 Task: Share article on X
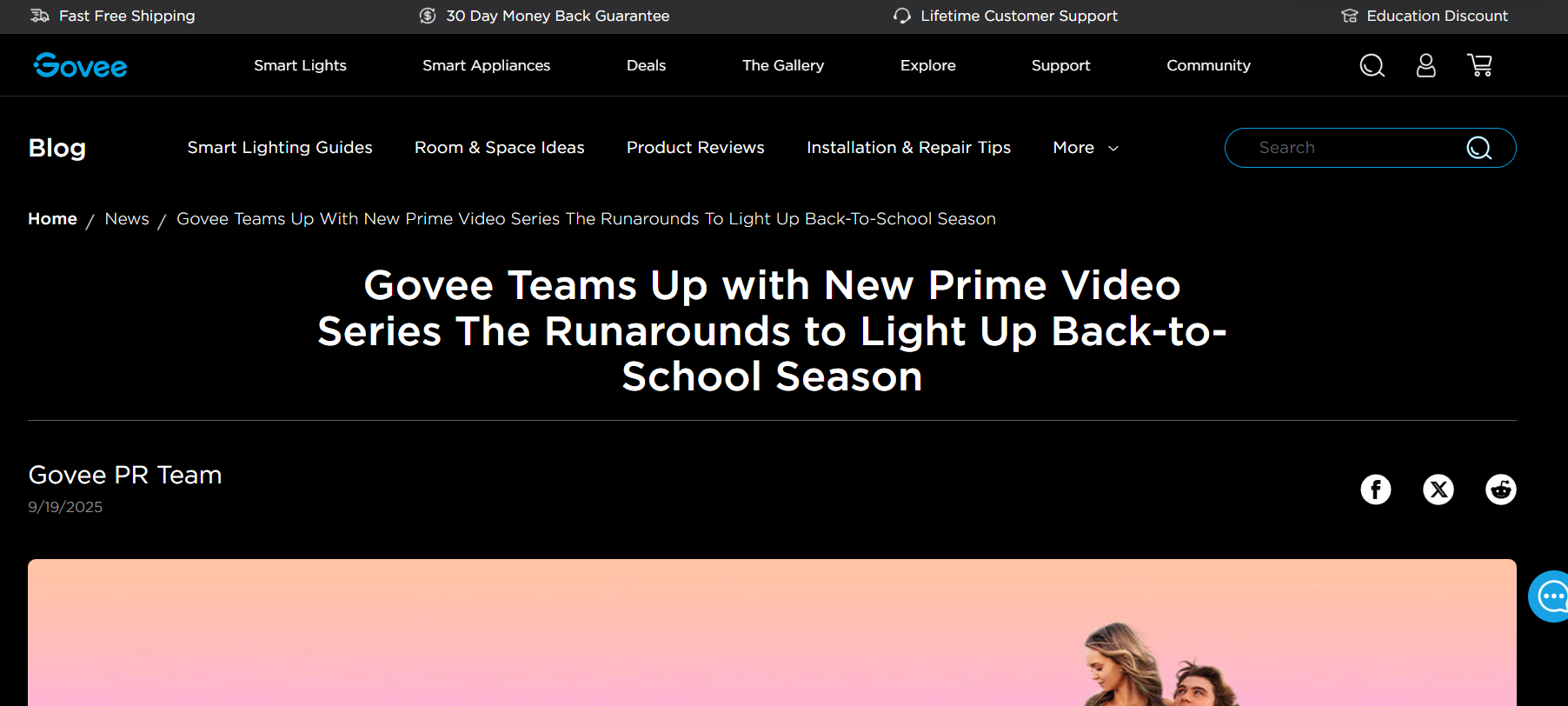point(1438,490)
